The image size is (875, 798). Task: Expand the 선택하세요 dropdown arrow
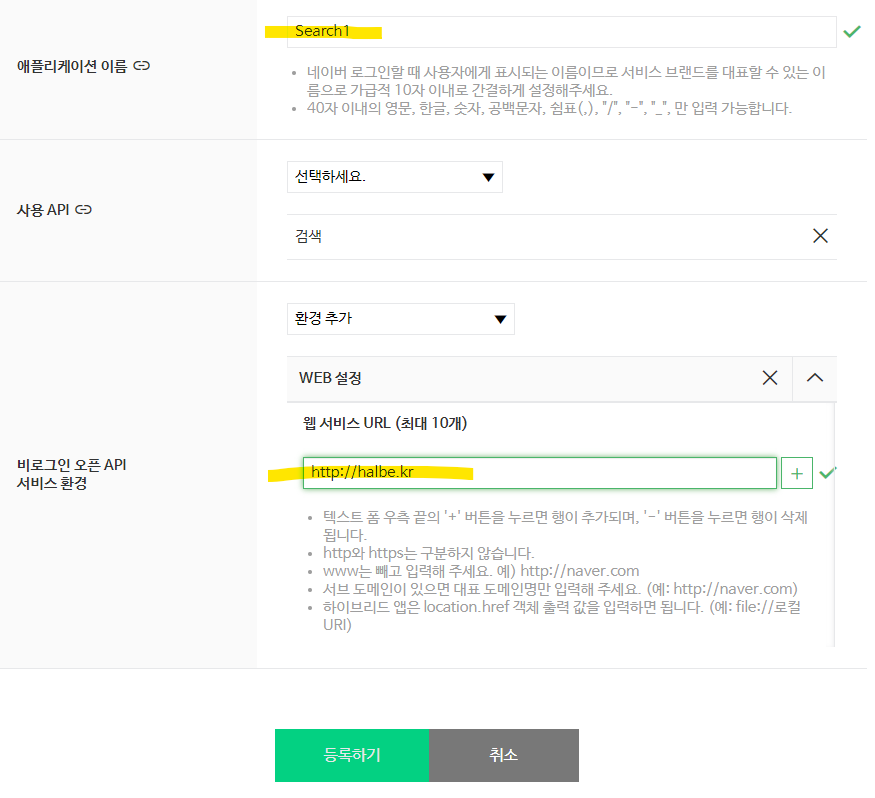coord(489,176)
